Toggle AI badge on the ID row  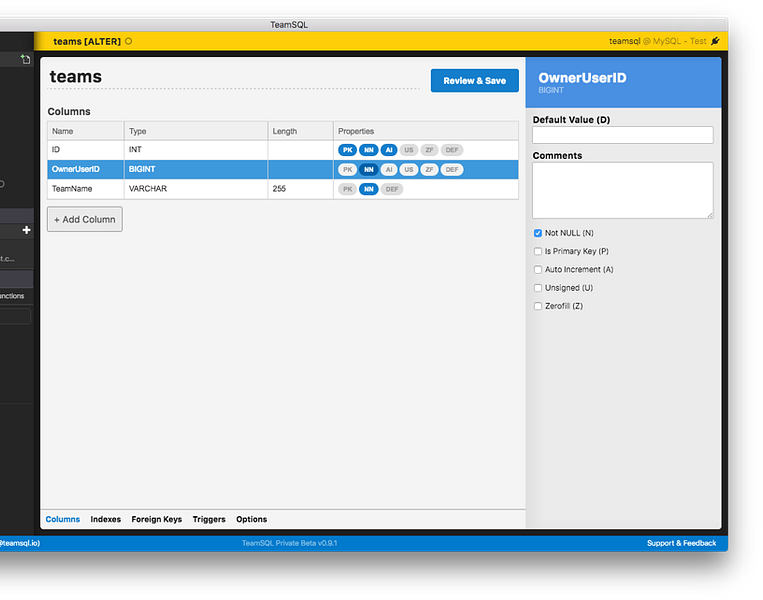coord(389,150)
